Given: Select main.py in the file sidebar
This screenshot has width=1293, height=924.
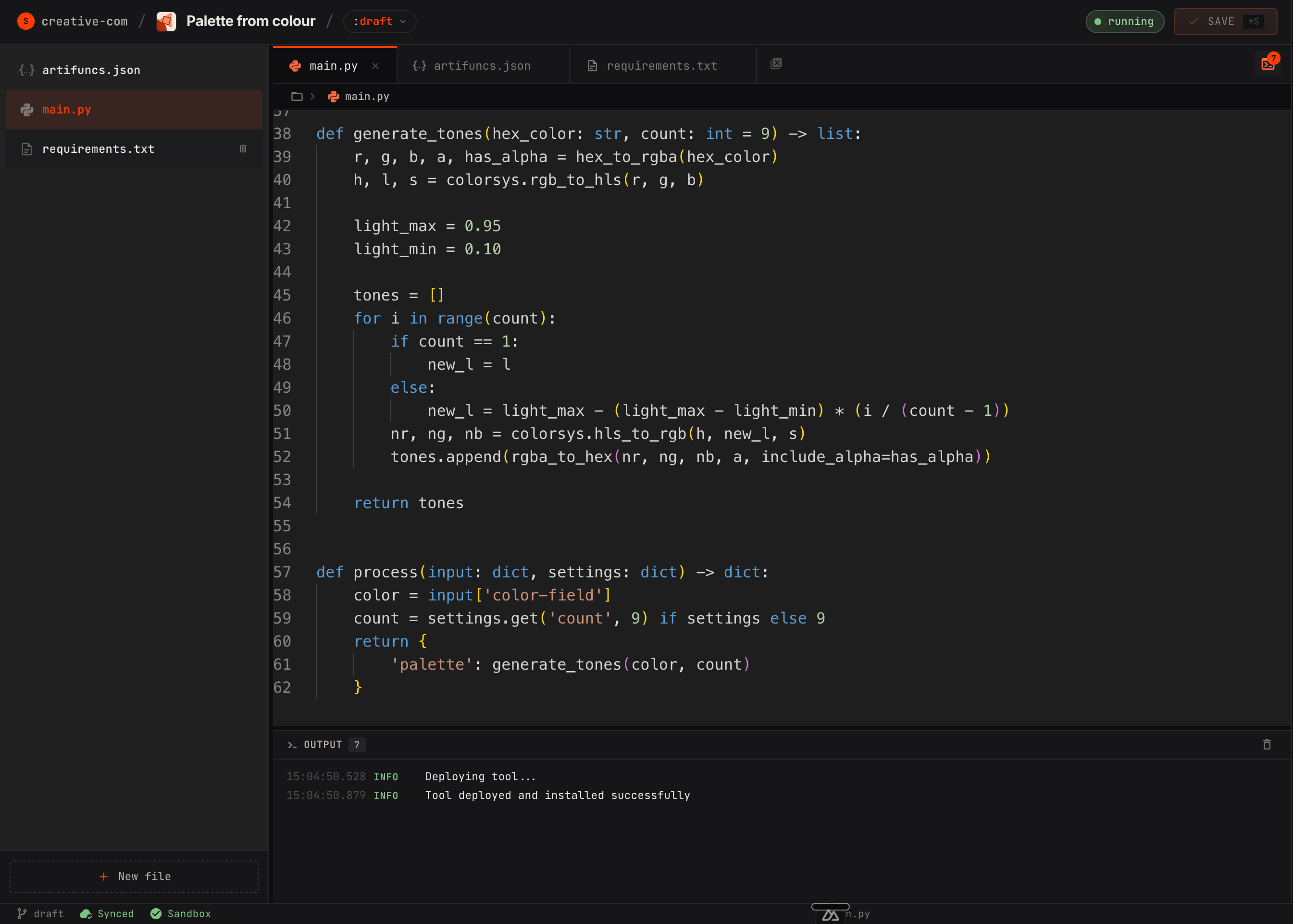Looking at the screenshot, I should coord(134,109).
